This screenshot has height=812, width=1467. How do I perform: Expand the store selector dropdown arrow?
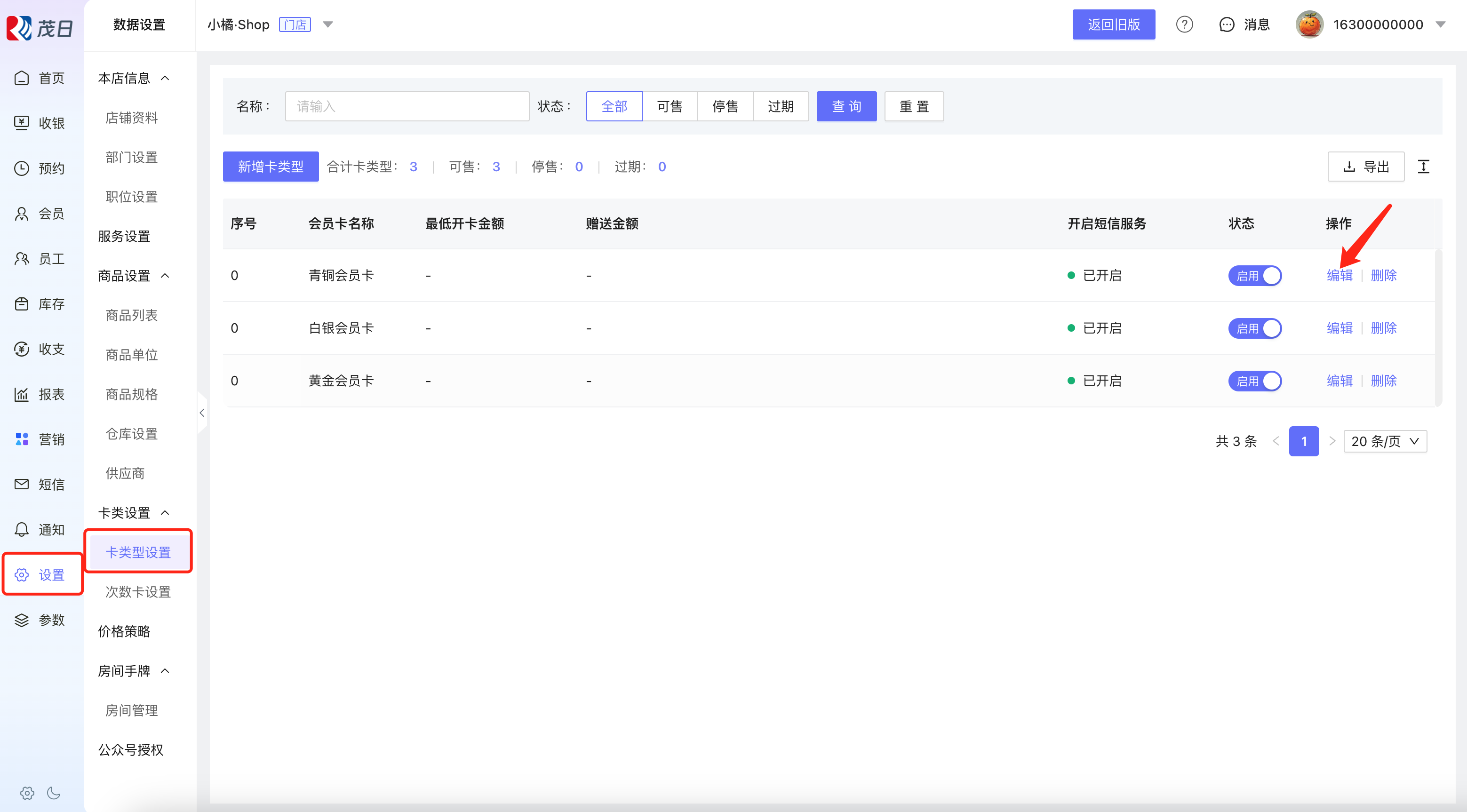[x=328, y=24]
